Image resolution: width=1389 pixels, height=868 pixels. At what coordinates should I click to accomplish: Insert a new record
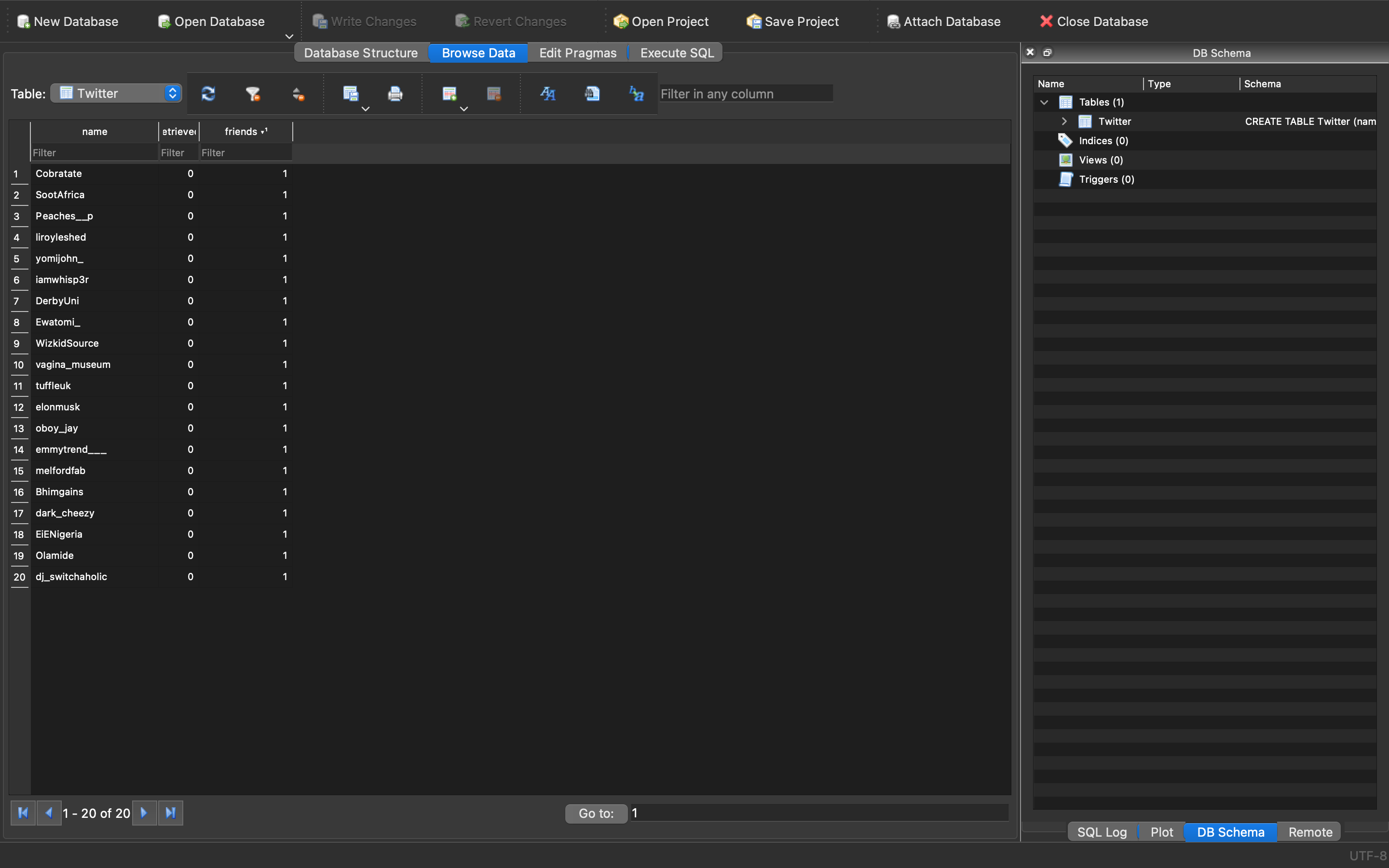point(450,94)
